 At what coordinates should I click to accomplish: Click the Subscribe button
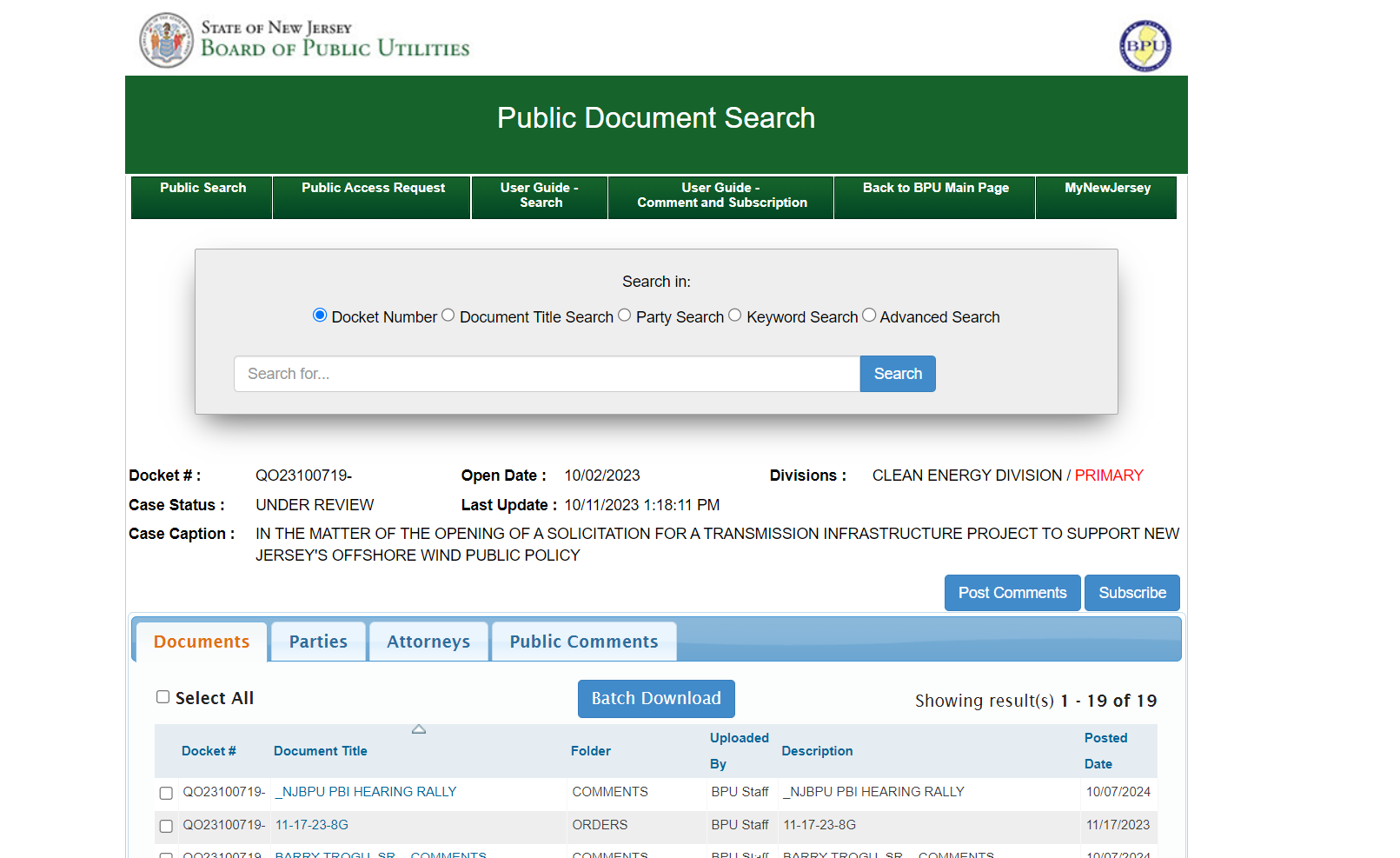point(1132,593)
